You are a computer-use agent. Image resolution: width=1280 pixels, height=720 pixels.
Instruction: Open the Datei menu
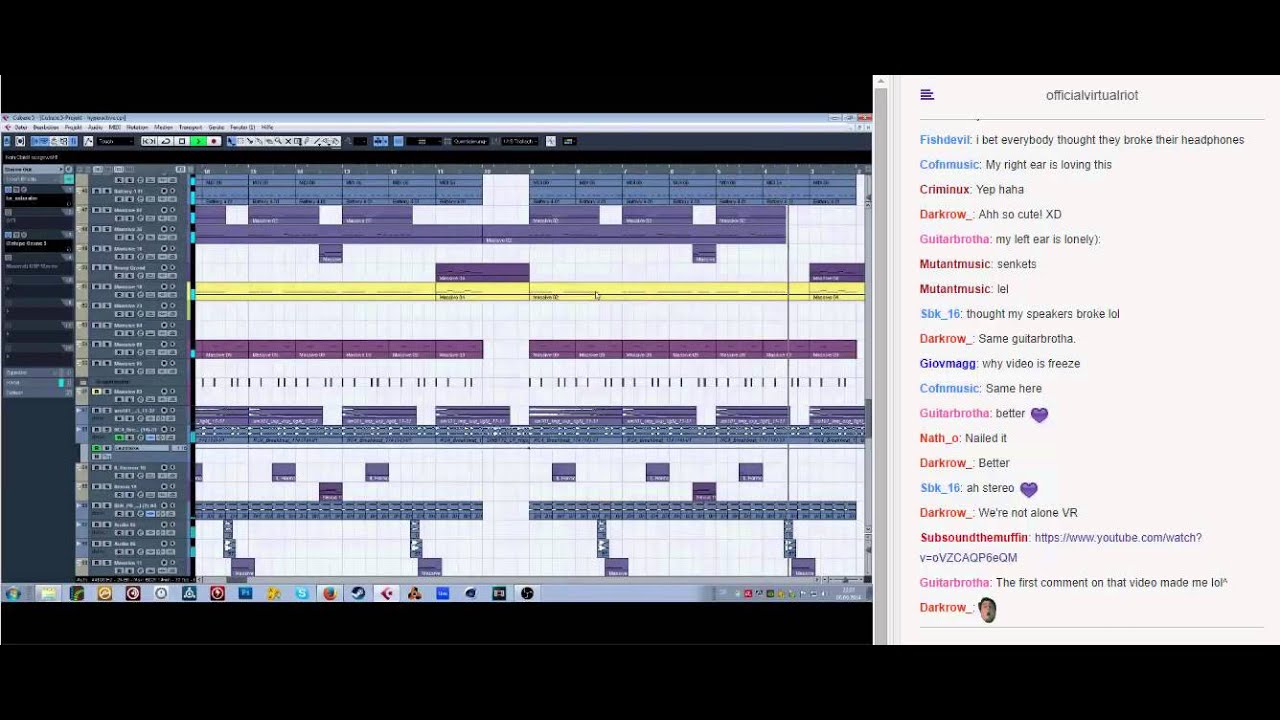[x=21, y=127]
